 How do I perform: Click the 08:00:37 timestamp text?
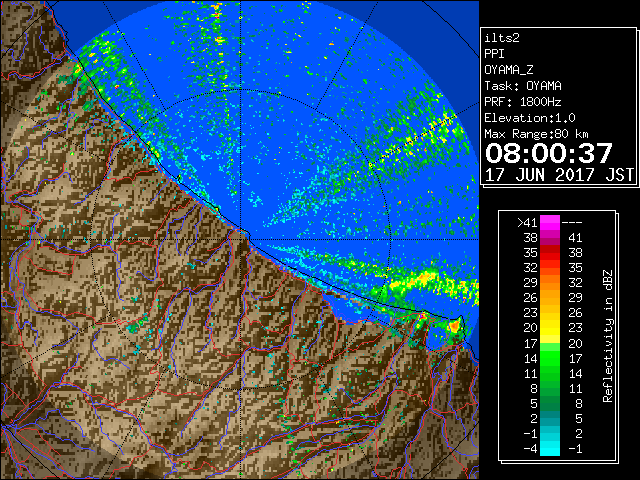(x=549, y=153)
